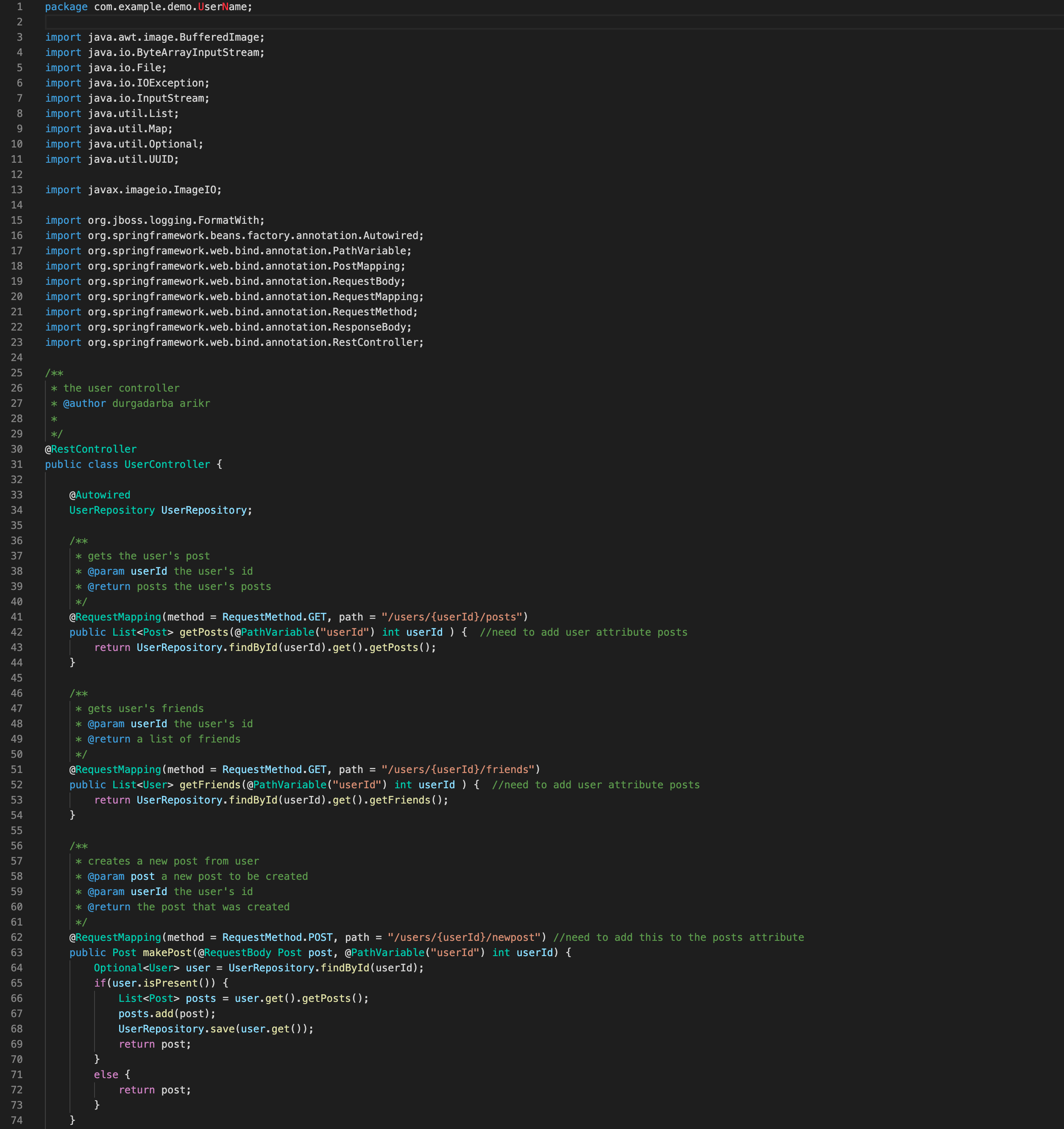Click line number 63 in the gutter
This screenshot has height=1129, width=1064.
pyautogui.click(x=17, y=952)
